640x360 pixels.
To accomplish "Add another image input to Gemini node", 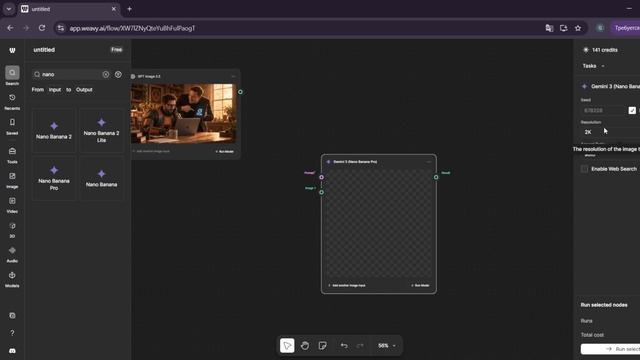I will point(347,285).
